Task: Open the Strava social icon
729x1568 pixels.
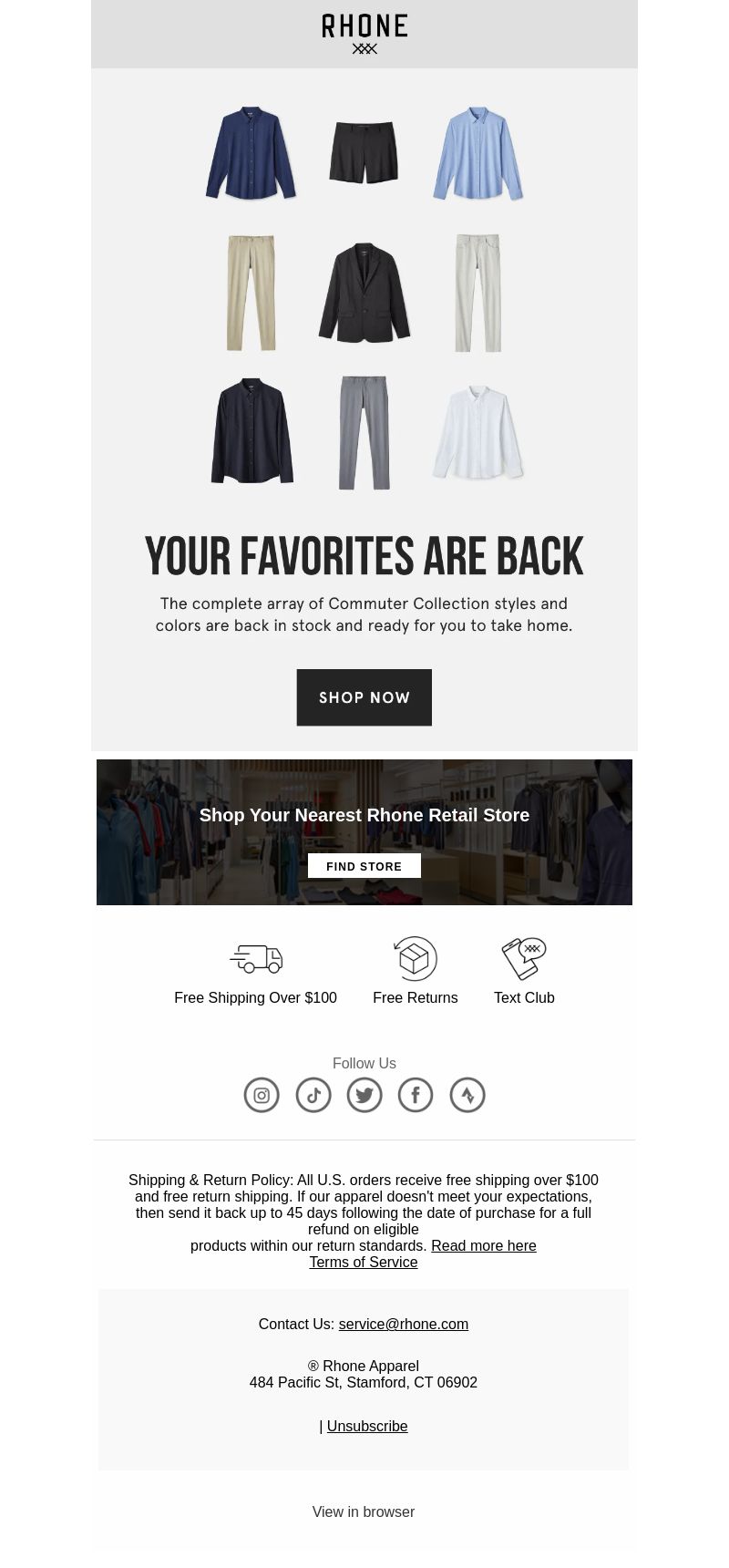Action: [467, 1095]
